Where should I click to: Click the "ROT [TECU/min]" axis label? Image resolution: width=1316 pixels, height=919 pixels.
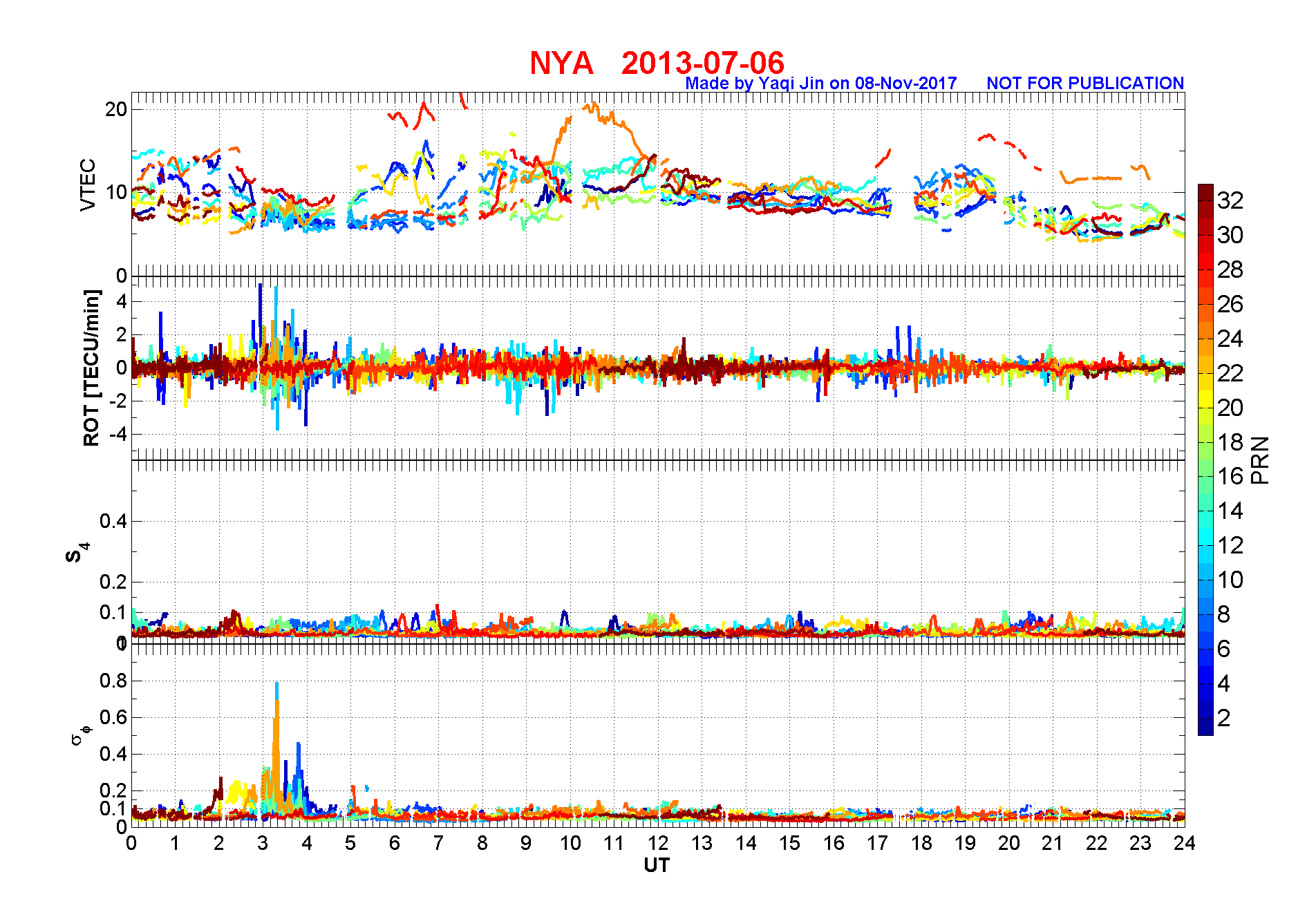pyautogui.click(x=91, y=368)
